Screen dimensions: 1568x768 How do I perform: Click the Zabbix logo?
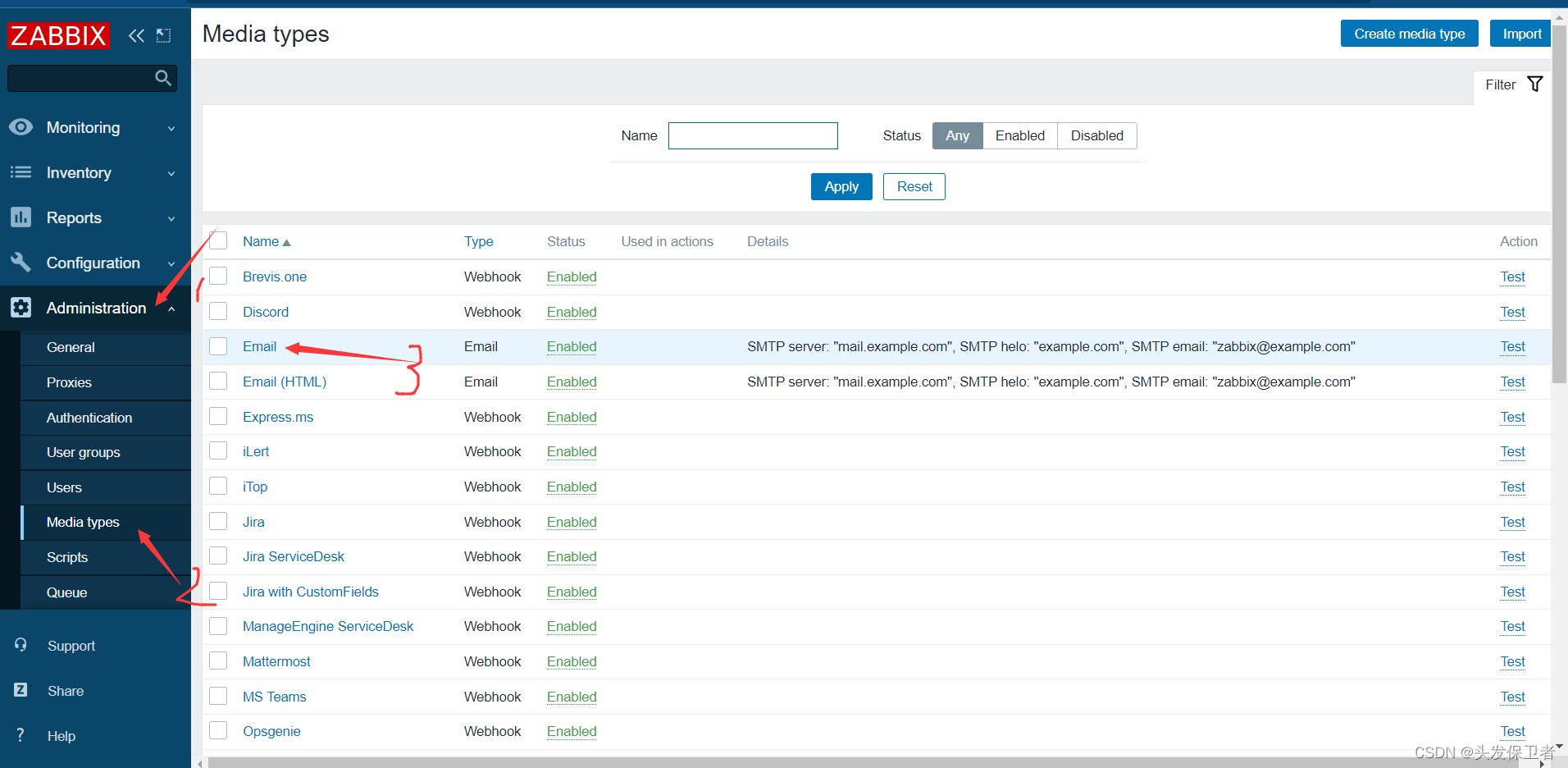[x=58, y=35]
